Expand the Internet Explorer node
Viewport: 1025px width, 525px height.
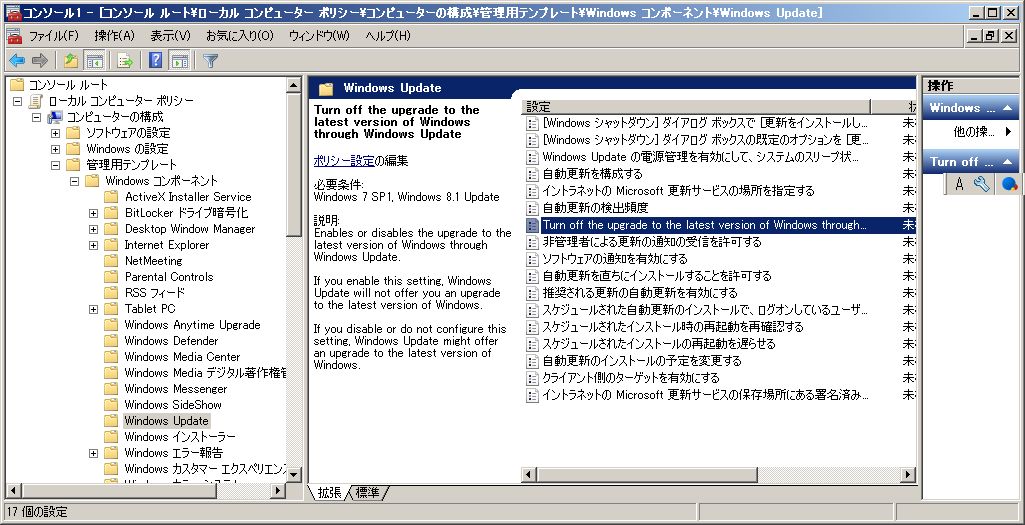point(93,245)
